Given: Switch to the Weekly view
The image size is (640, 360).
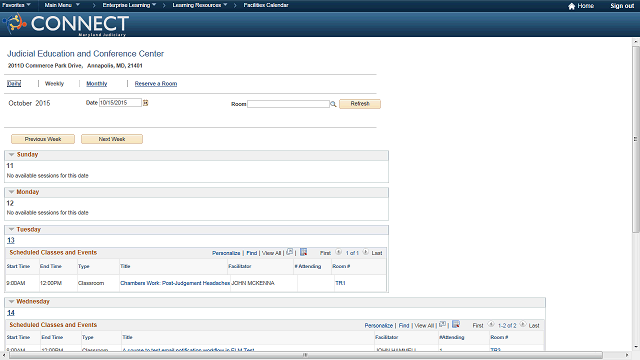Looking at the screenshot, I should (x=54, y=84).
